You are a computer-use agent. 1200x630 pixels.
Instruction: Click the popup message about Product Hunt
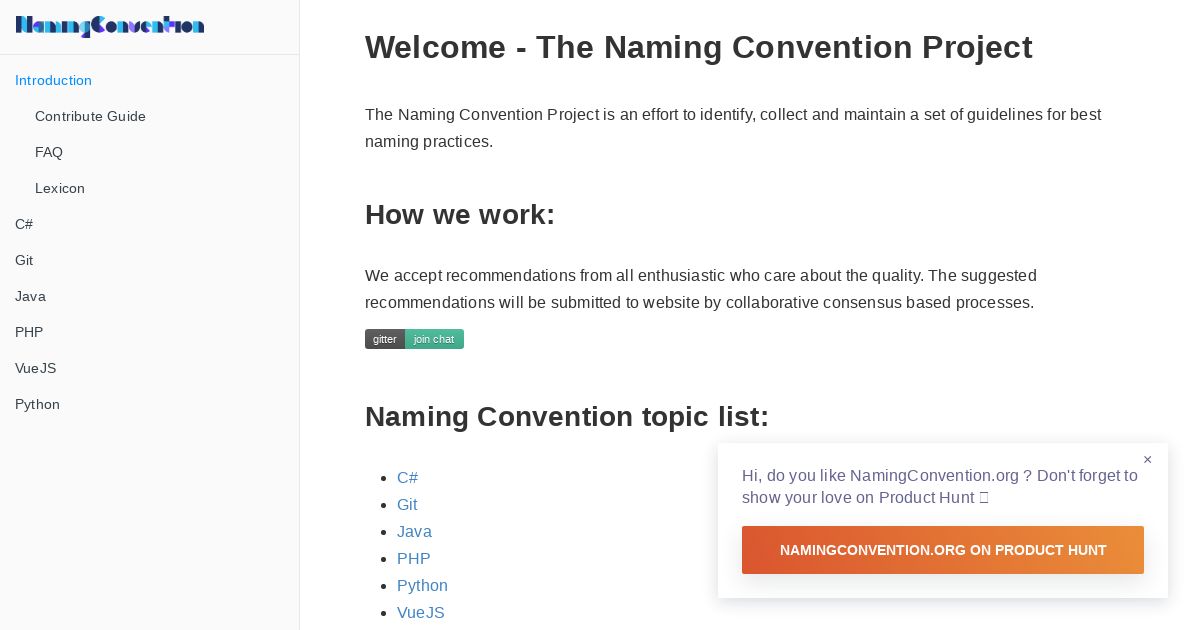click(x=940, y=486)
